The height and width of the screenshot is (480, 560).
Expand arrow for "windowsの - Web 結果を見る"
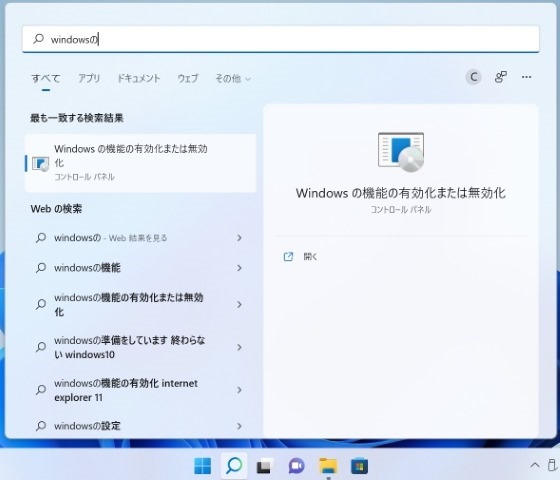tap(239, 238)
